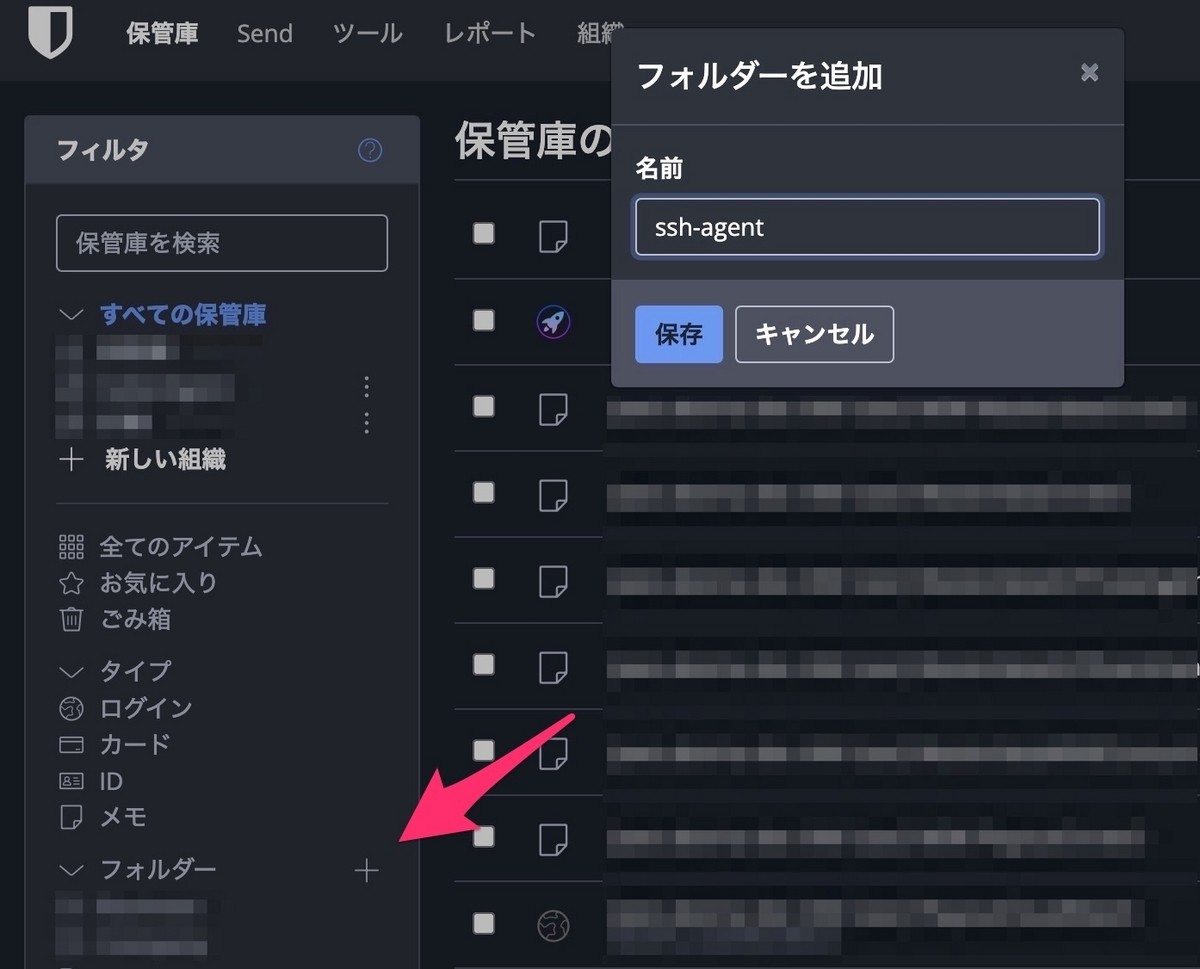Save the new folder with 保存
Viewport: 1200px width, 969px height.
(x=679, y=334)
